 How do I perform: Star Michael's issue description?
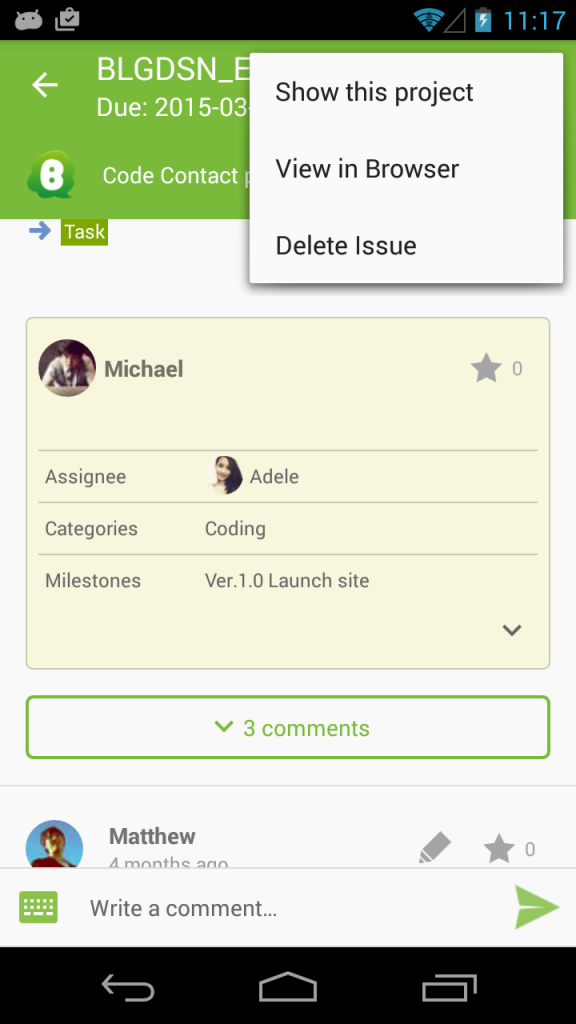click(x=487, y=369)
